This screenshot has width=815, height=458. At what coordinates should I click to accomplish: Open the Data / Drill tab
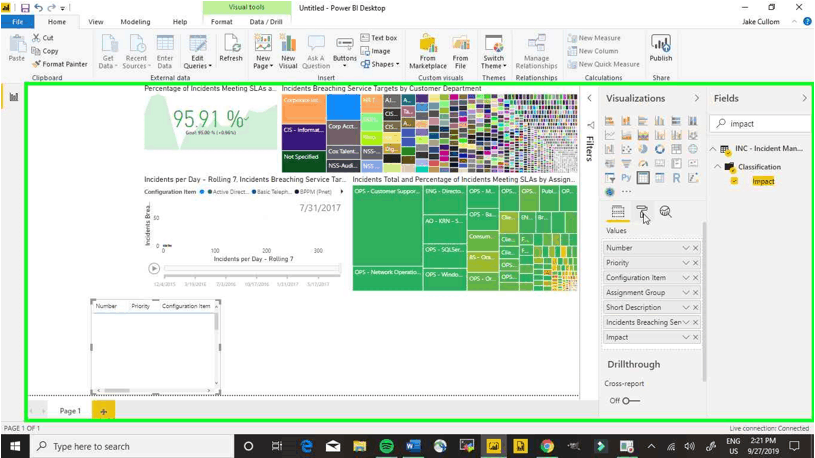pos(266,22)
